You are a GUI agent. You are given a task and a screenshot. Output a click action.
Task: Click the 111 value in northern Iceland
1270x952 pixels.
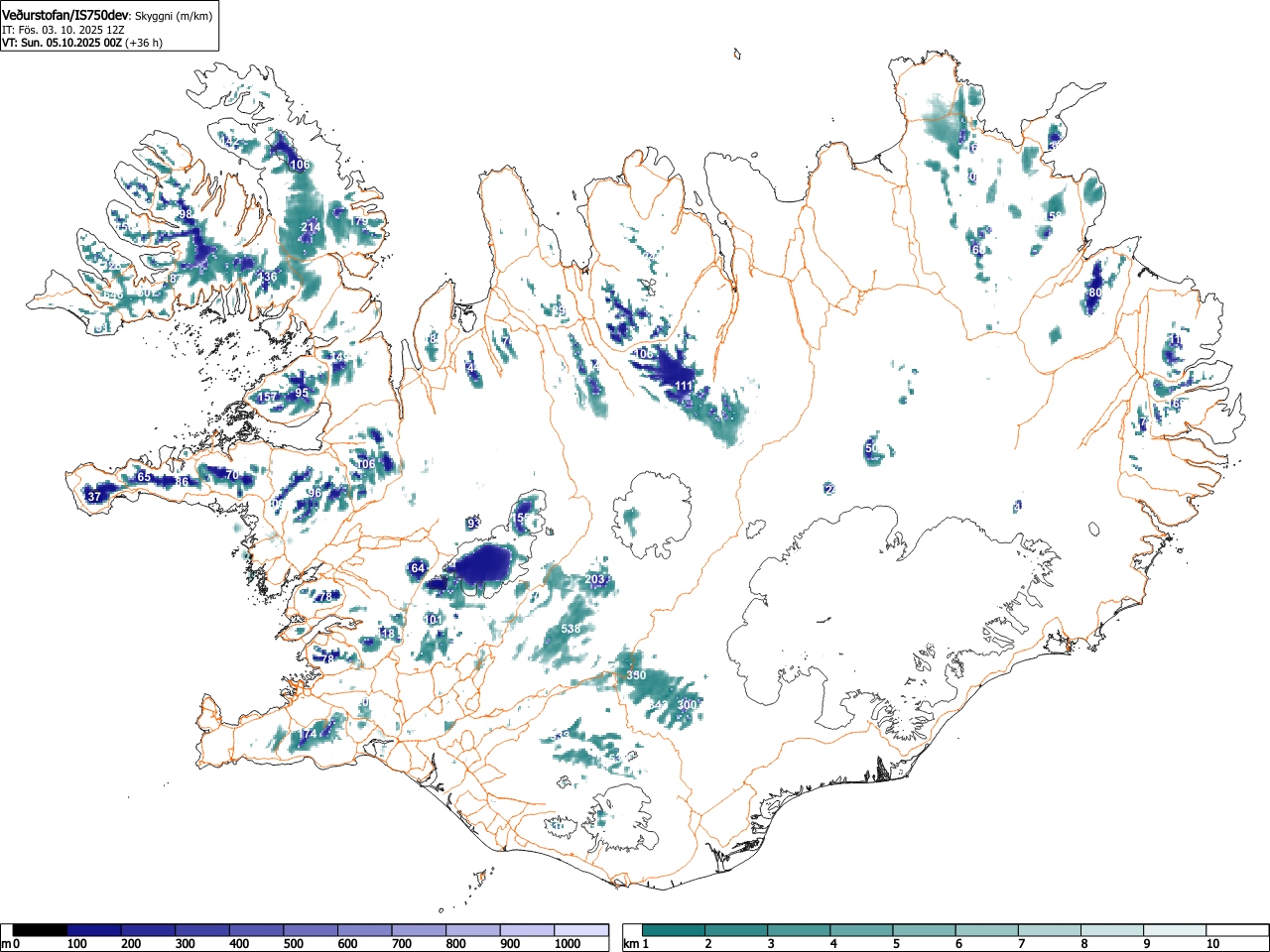[684, 386]
